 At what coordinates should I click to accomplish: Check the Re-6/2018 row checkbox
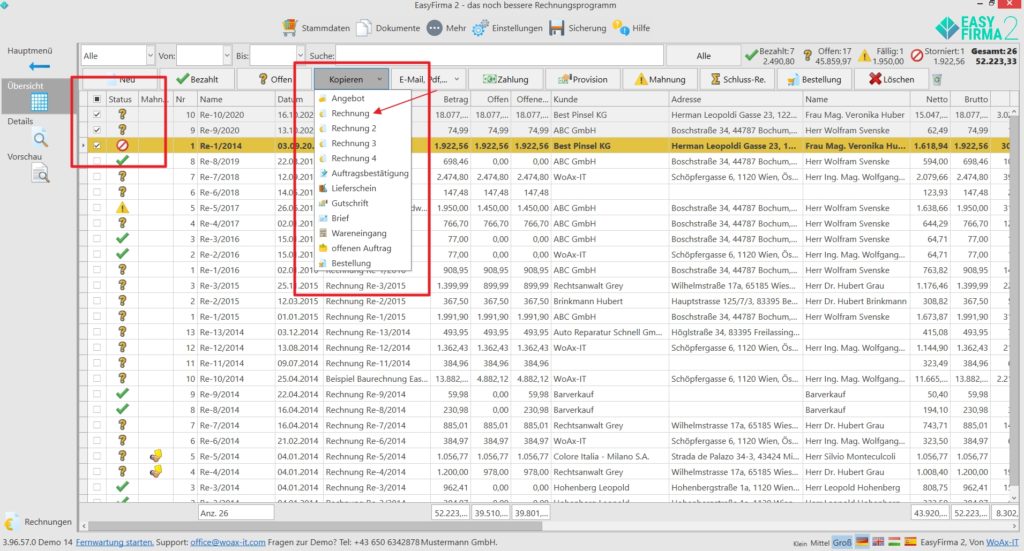(x=97, y=193)
